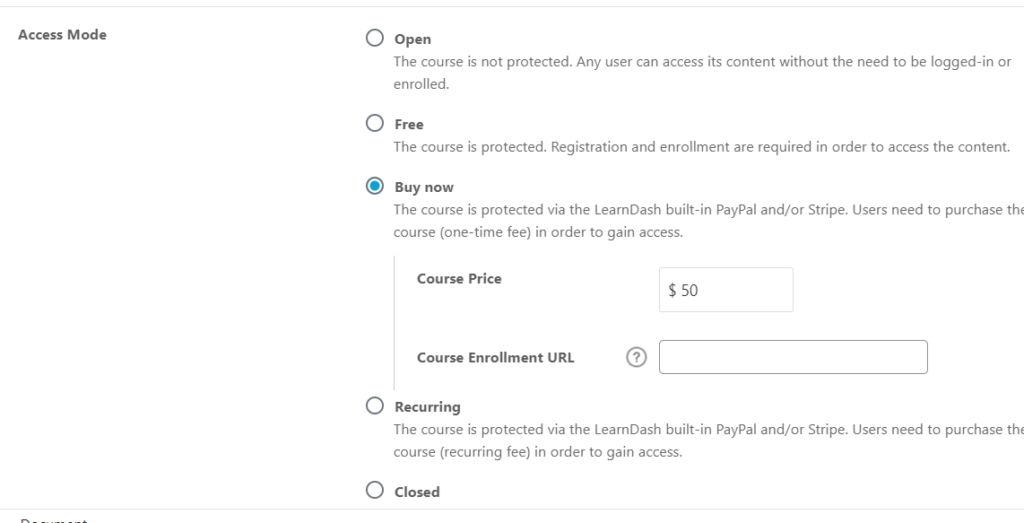
Task: Choose the Free access mode radio button
Action: tap(375, 123)
